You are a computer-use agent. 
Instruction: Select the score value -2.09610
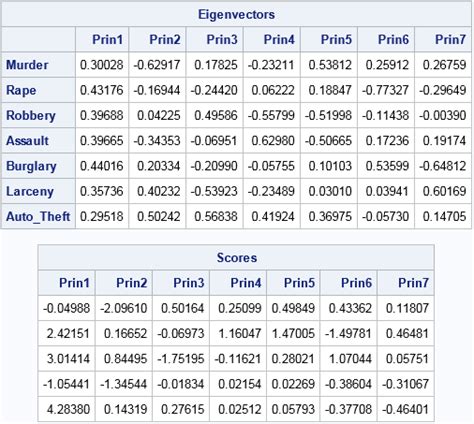[x=124, y=308]
